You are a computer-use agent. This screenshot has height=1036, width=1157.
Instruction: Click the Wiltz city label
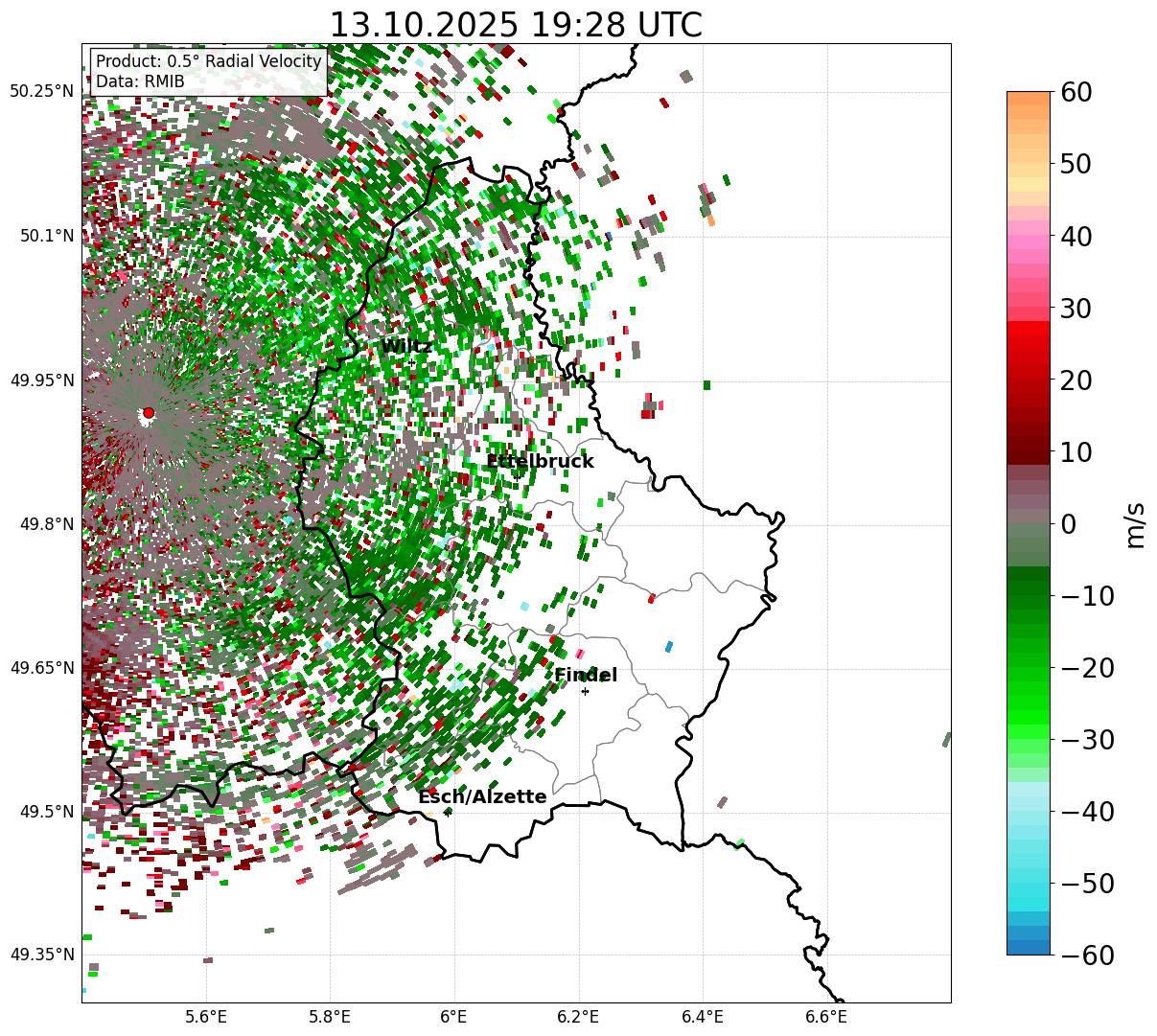[406, 347]
